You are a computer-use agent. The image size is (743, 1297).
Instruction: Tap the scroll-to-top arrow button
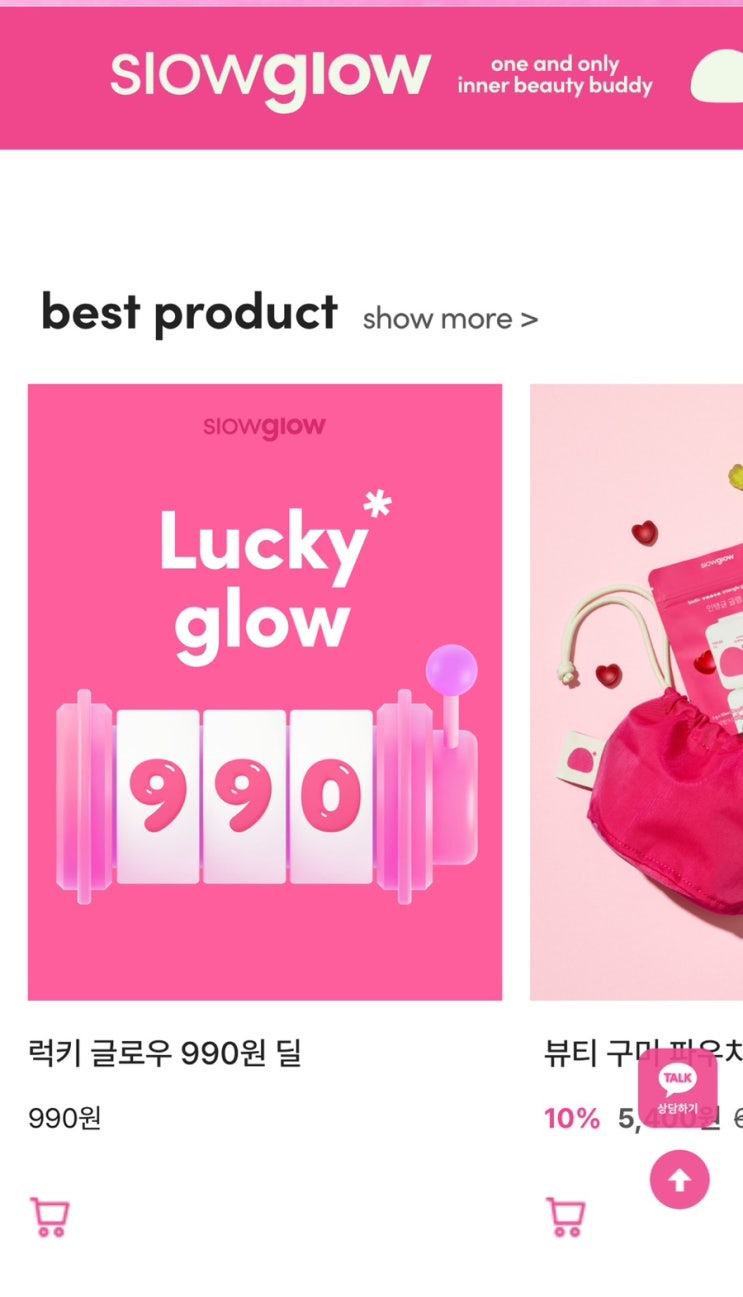(x=680, y=1180)
